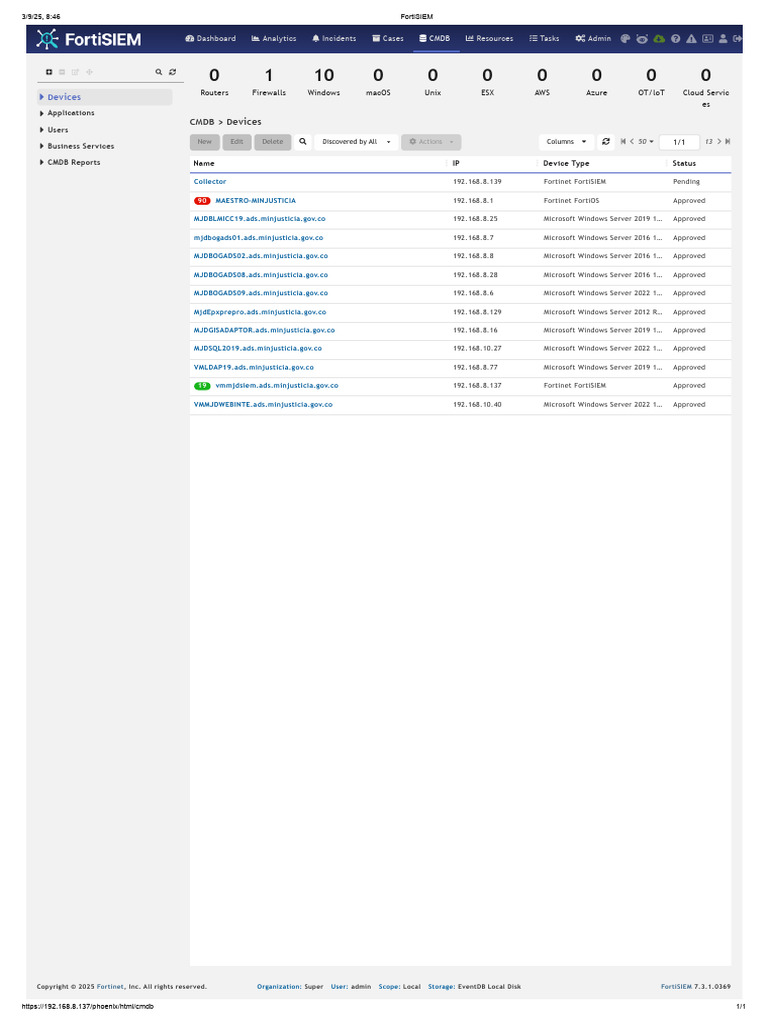Filter by Windows count tile
Screen dimensions: 768x1024
click(324, 82)
